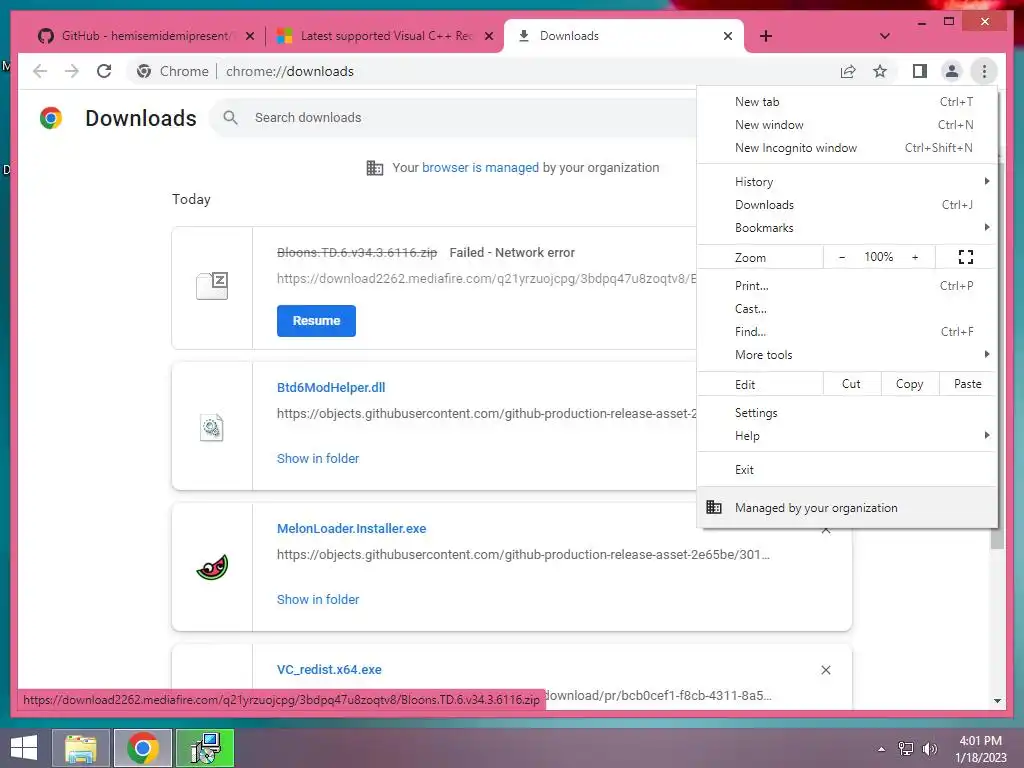Click the browser forward arrow
The height and width of the screenshot is (768, 1024).
pos(71,71)
